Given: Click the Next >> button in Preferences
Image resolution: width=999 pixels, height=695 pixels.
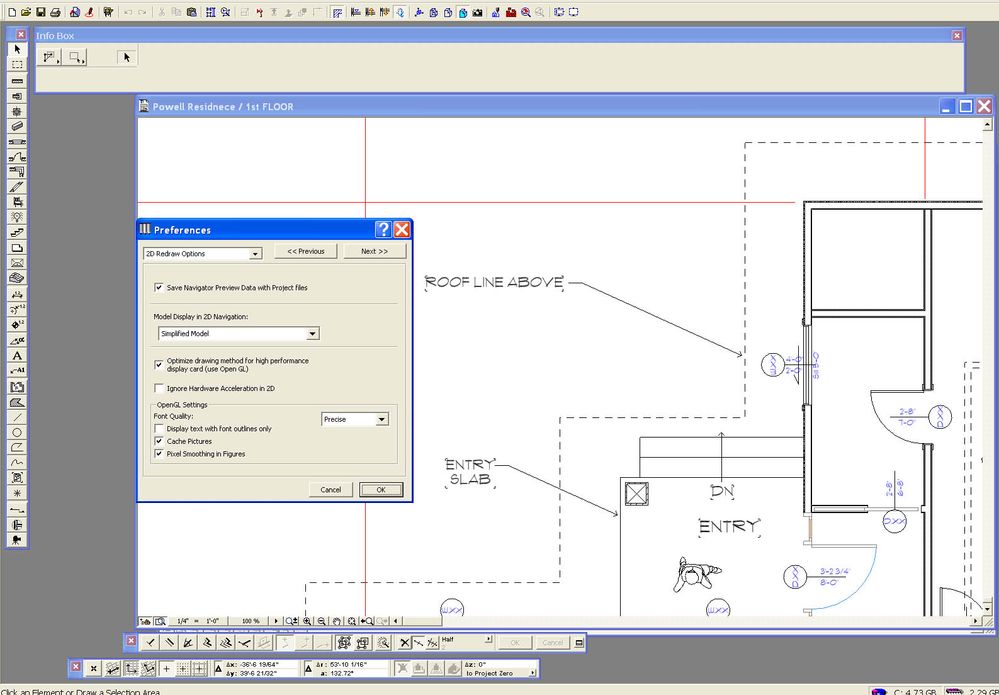Looking at the screenshot, I should (374, 252).
